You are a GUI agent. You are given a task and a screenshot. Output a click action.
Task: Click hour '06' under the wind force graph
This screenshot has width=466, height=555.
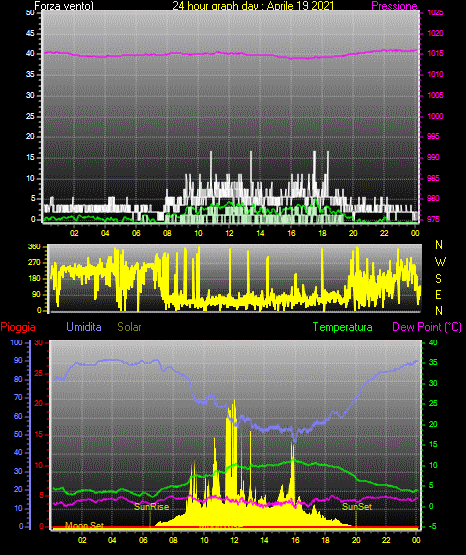pyautogui.click(x=136, y=233)
